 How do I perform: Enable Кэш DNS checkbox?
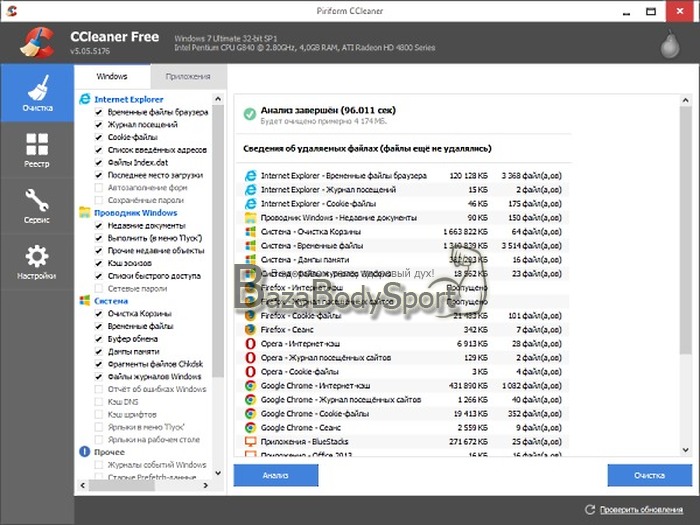(x=99, y=402)
